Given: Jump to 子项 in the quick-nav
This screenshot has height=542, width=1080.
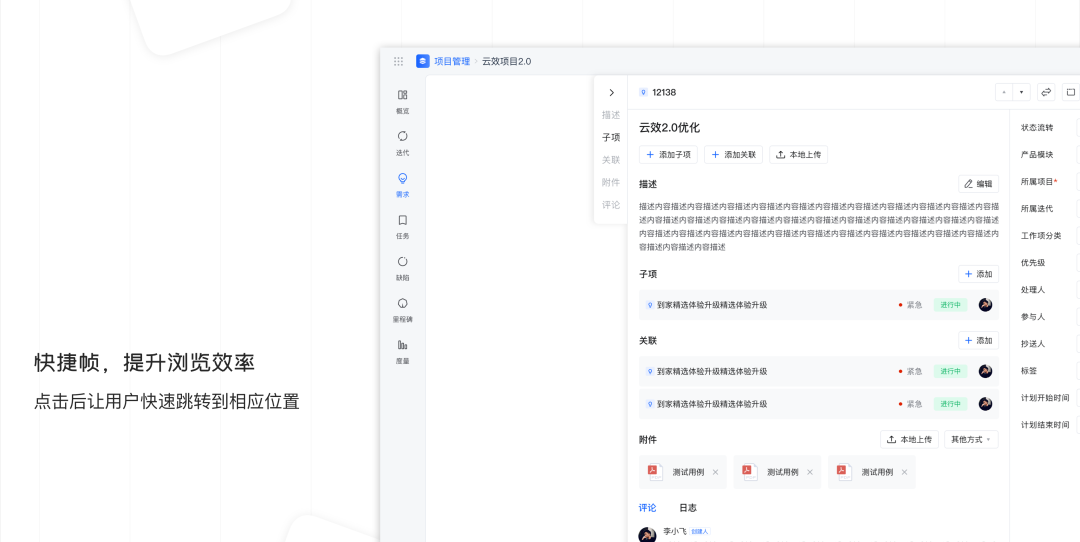Looking at the screenshot, I should [x=611, y=138].
